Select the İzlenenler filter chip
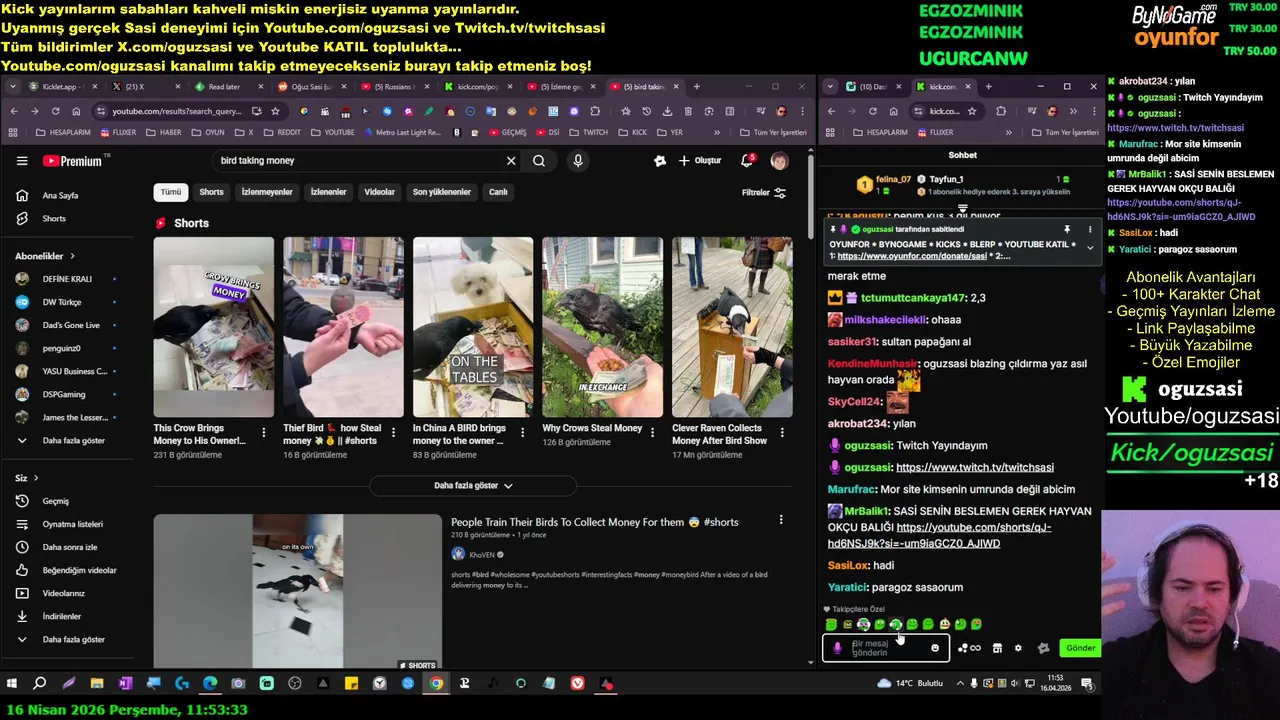 point(328,192)
